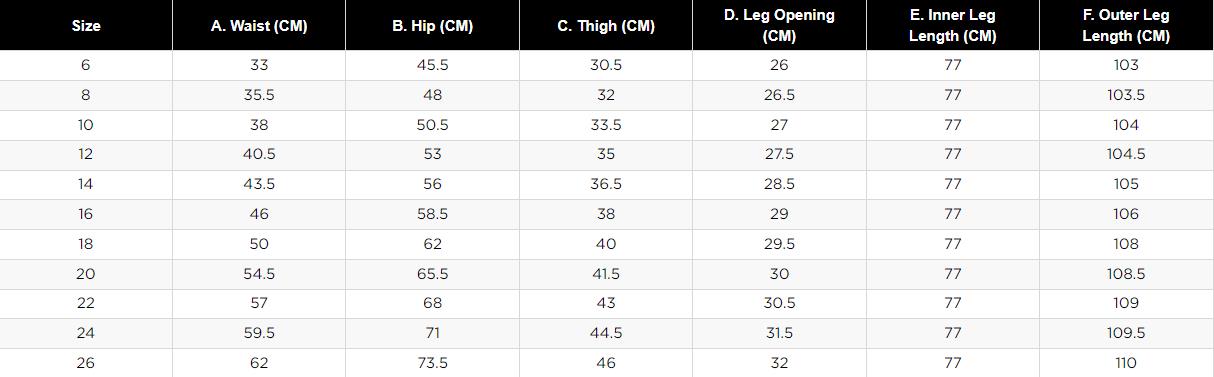Click thigh value 30.5 in size 6 row
The image size is (1214, 377).
(606, 65)
